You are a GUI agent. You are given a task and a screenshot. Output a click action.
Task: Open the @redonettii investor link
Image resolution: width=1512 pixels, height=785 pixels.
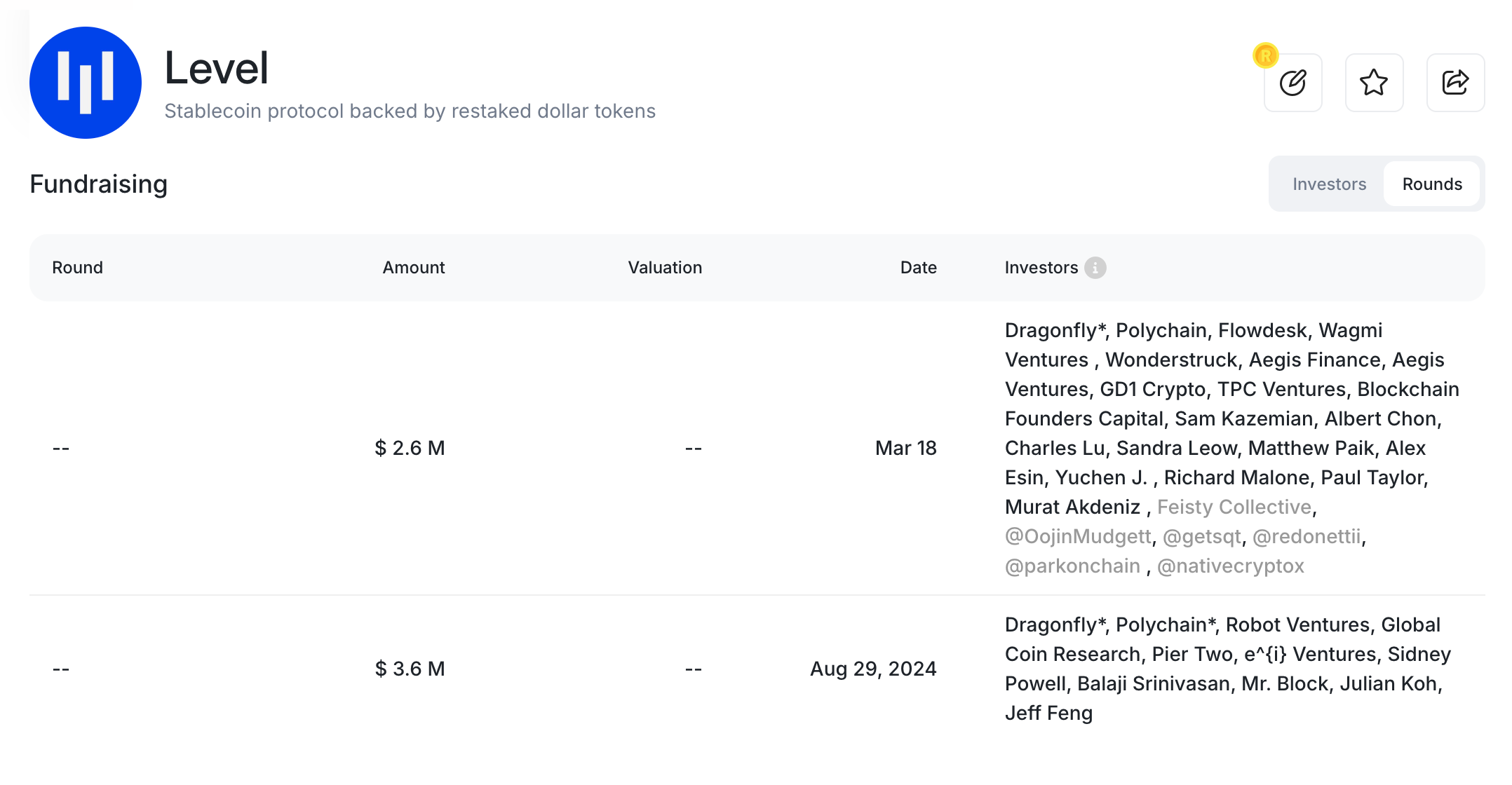tap(1307, 536)
